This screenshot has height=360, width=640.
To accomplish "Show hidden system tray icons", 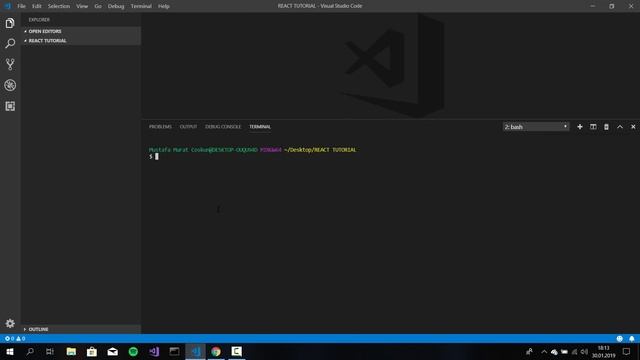I will point(544,351).
